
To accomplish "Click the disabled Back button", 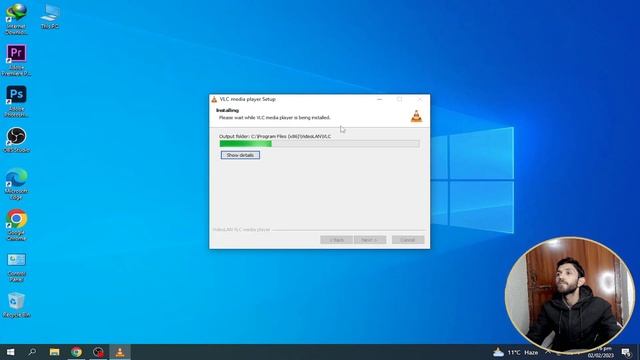I will [336, 240].
